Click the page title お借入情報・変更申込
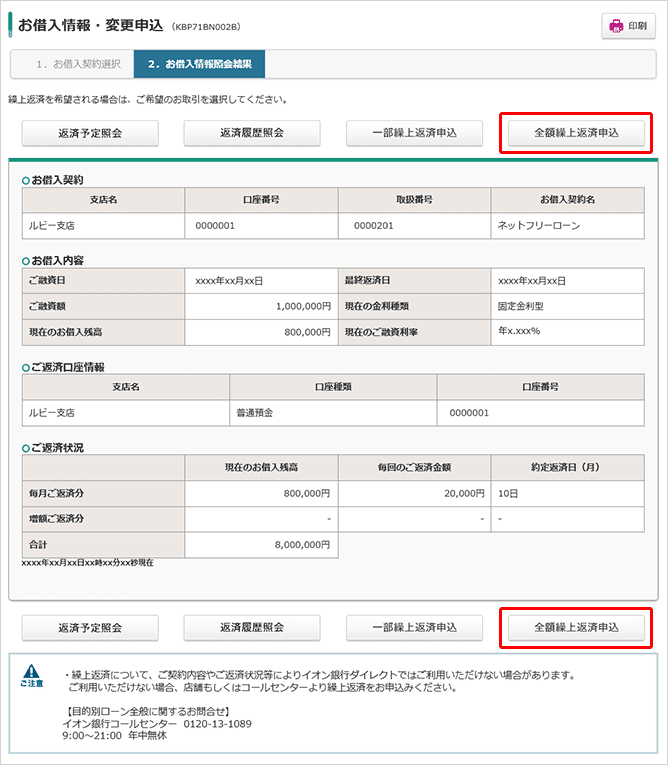The height and width of the screenshot is (765, 668). click(90, 25)
